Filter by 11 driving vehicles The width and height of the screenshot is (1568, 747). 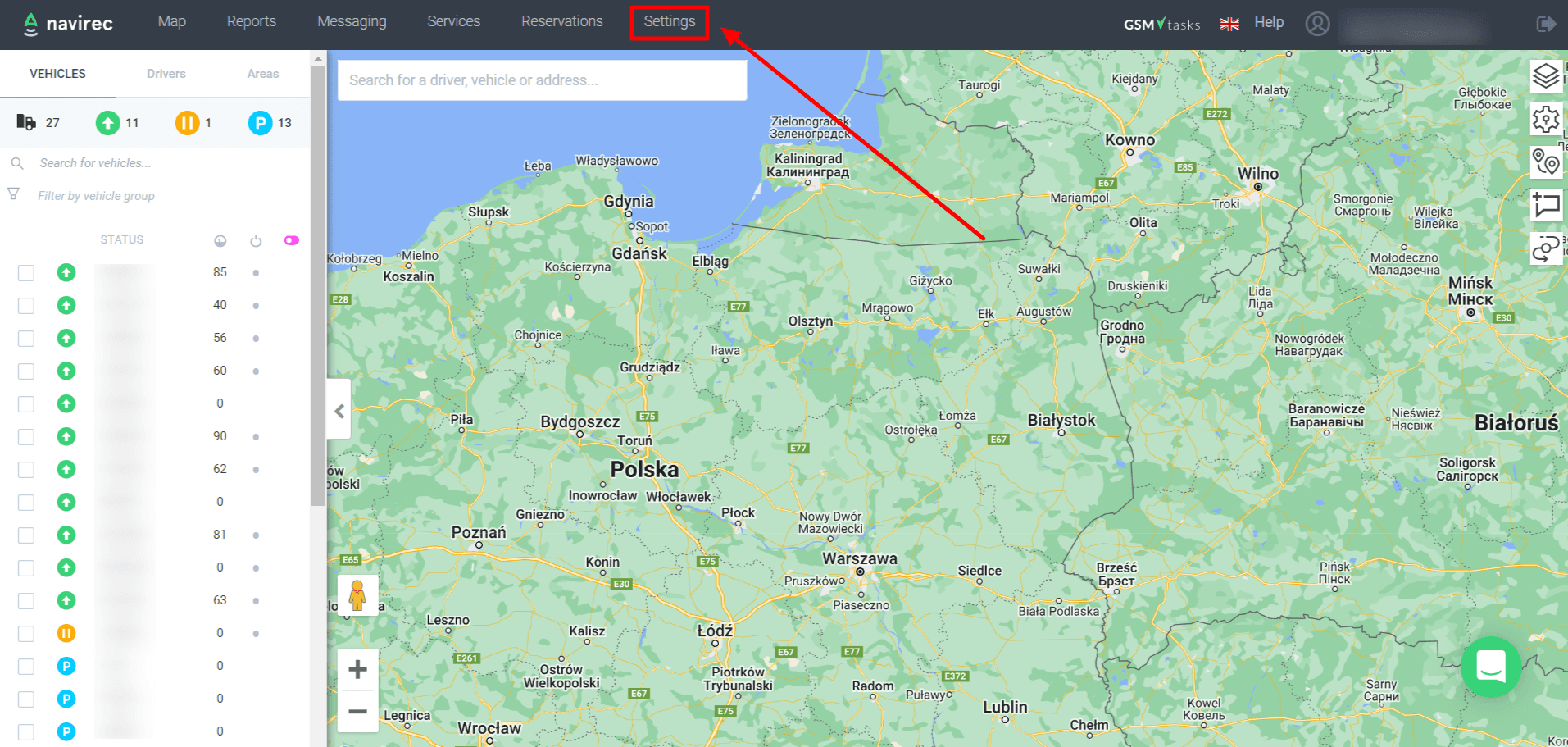click(107, 123)
